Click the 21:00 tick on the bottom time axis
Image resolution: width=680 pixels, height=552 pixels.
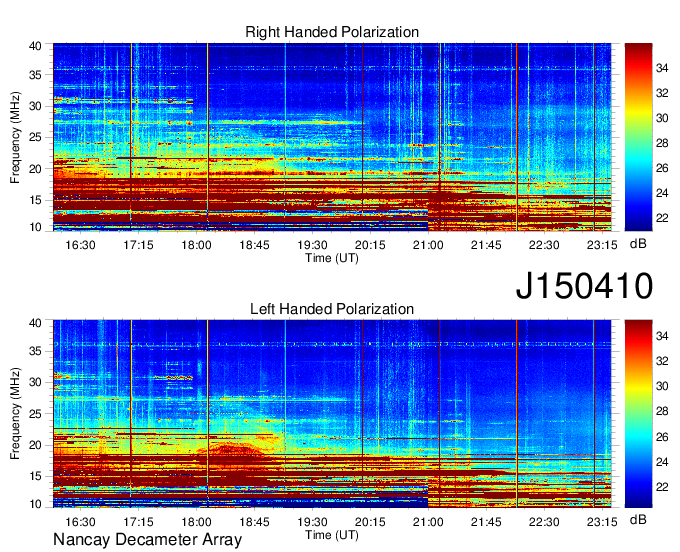428,522
